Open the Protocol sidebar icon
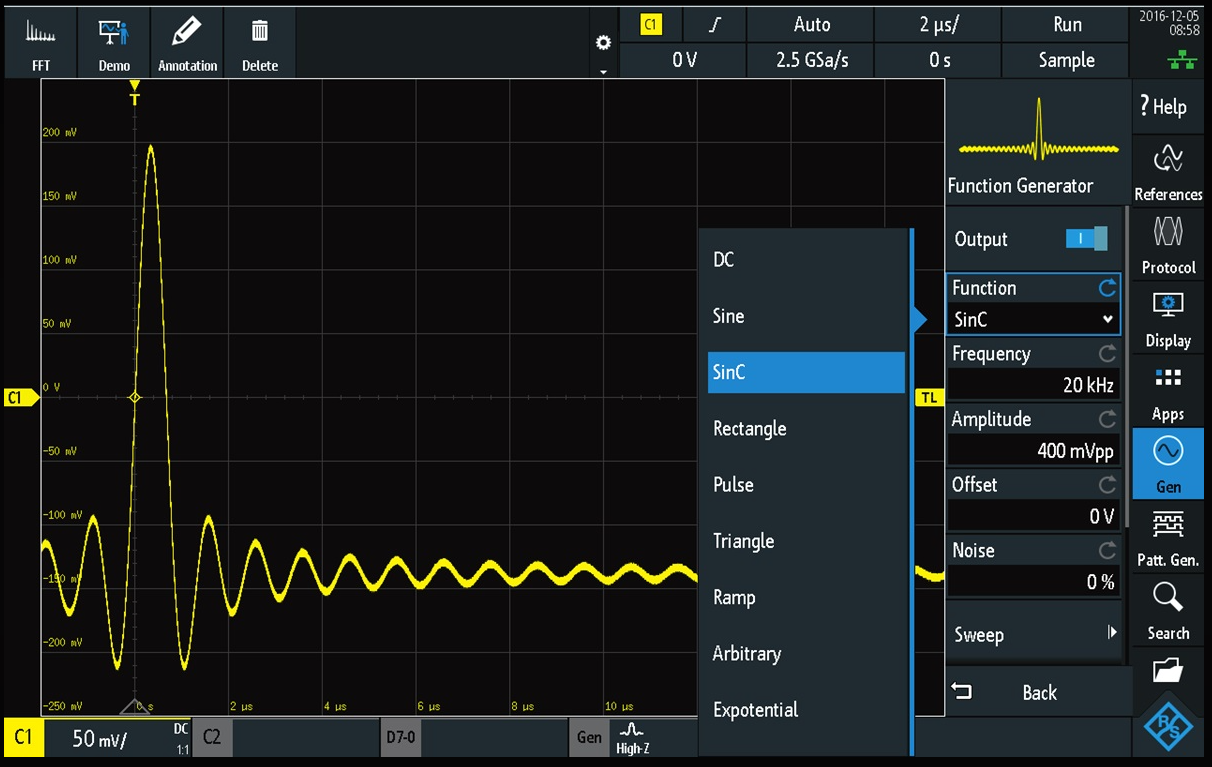Image resolution: width=1212 pixels, height=767 pixels. 1168,245
